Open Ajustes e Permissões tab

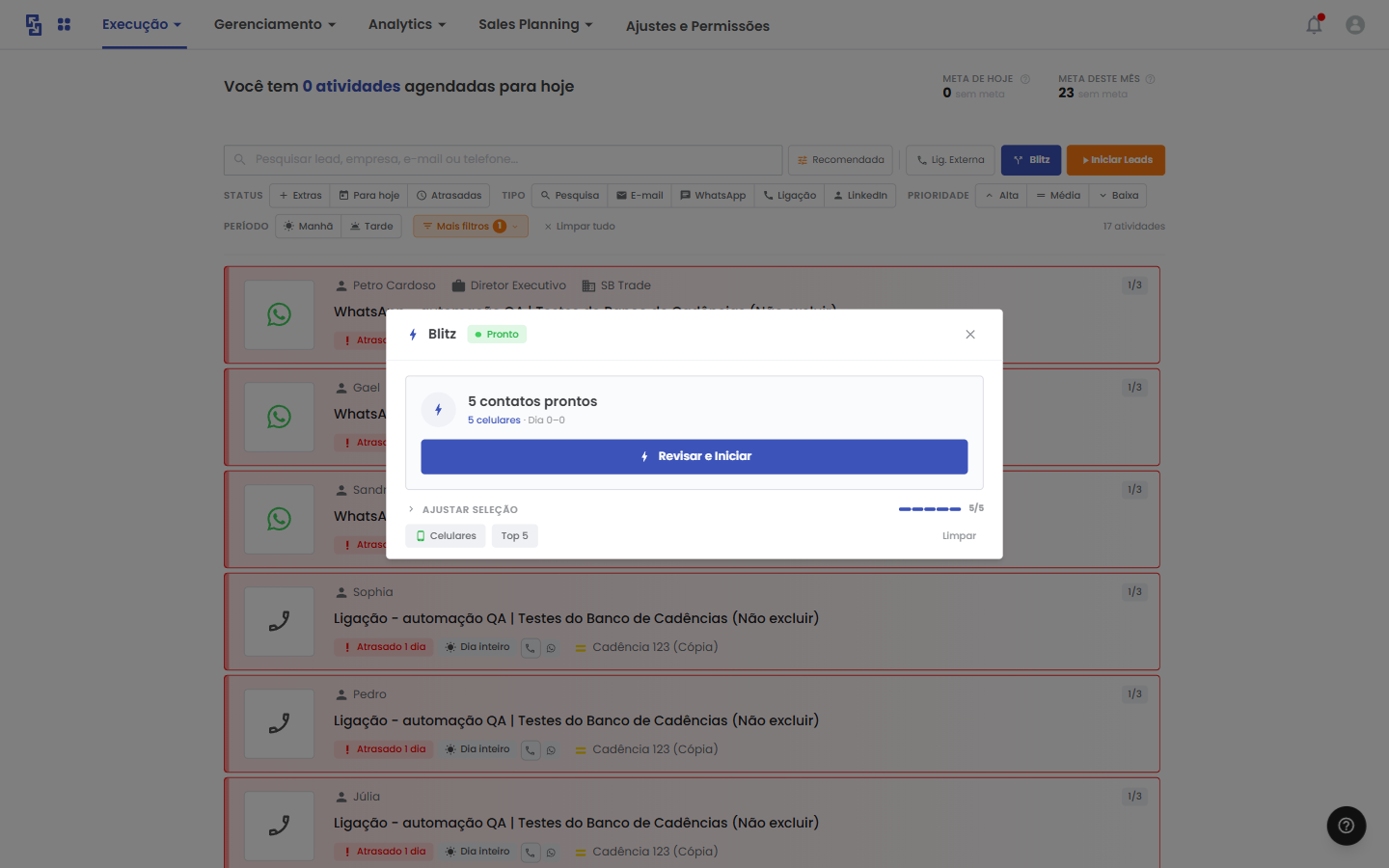697,26
